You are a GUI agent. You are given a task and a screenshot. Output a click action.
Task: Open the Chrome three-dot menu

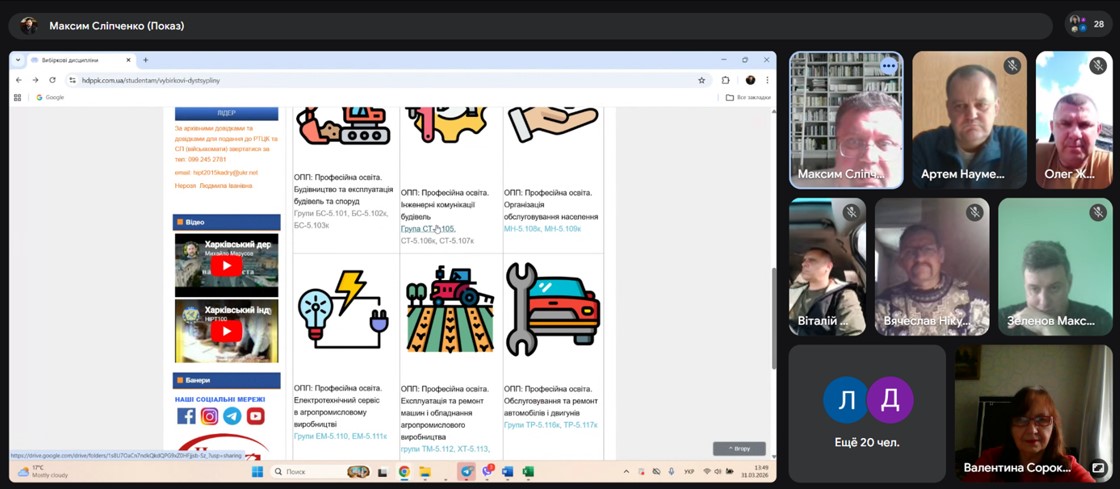tap(767, 80)
